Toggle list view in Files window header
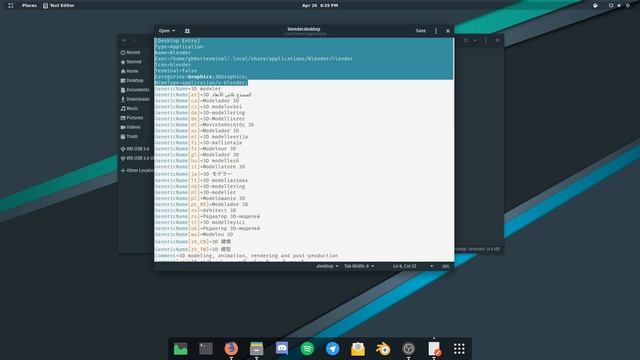640x360 pixels. [x=466, y=40]
